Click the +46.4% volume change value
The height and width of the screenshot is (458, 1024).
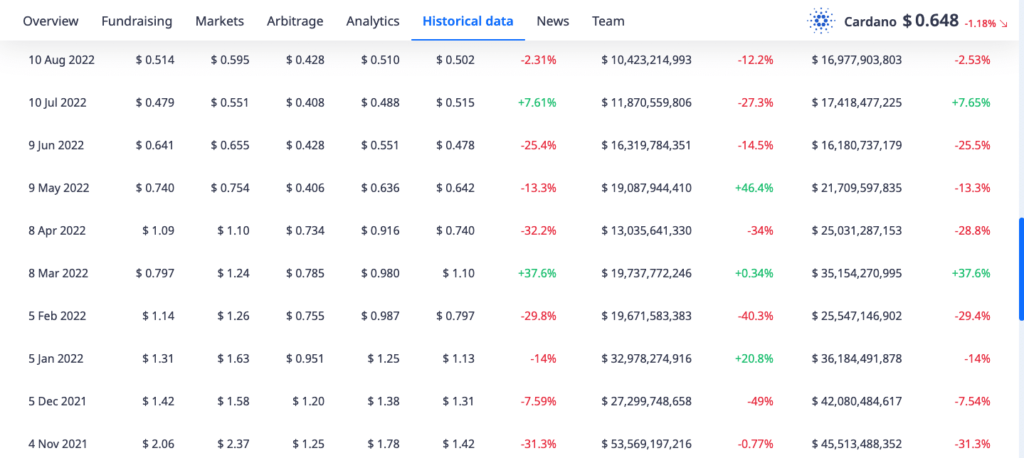(x=753, y=187)
